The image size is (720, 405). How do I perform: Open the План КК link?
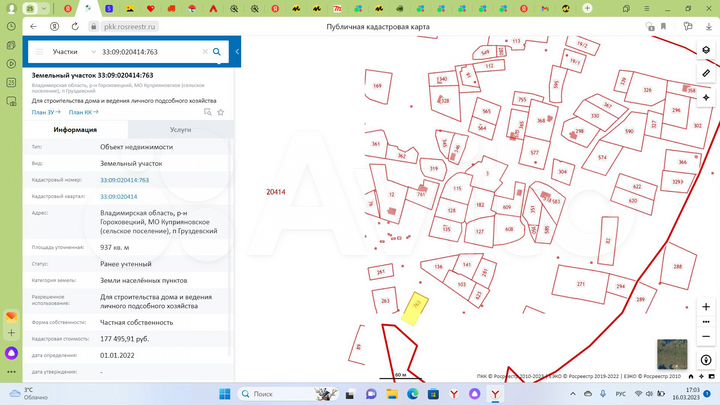(83, 112)
